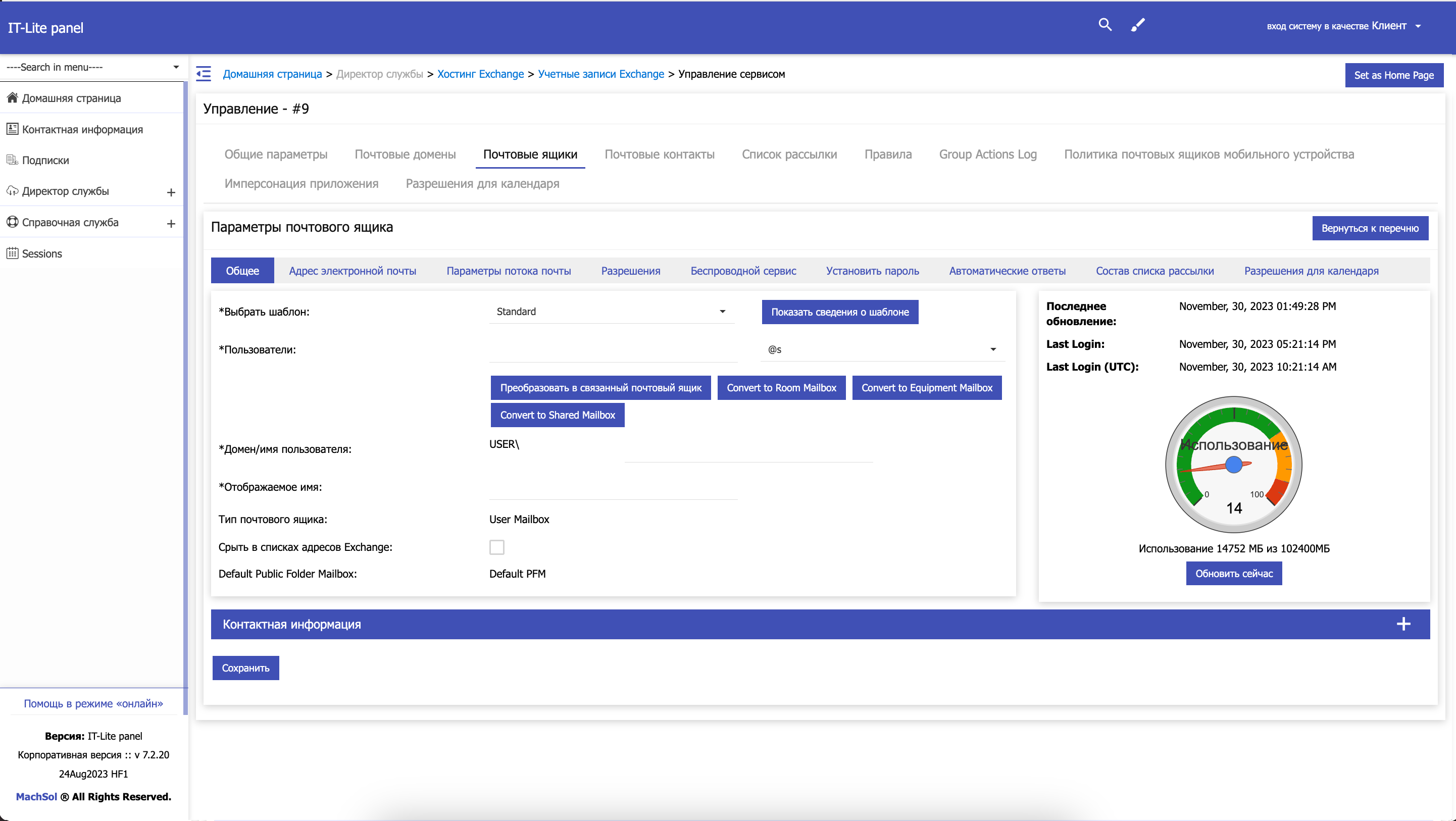Image resolution: width=1456 pixels, height=821 pixels.
Task: Follow Хостинг Exchange breadcrumb link
Action: 480,74
